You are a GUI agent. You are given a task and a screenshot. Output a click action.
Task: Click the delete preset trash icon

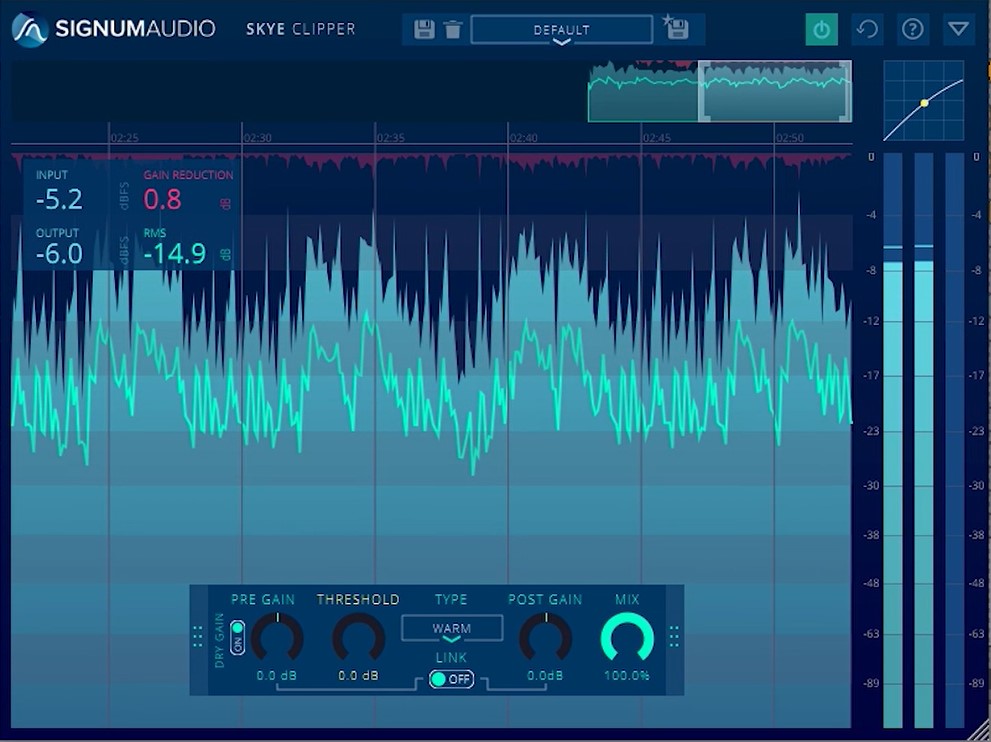pyautogui.click(x=454, y=29)
